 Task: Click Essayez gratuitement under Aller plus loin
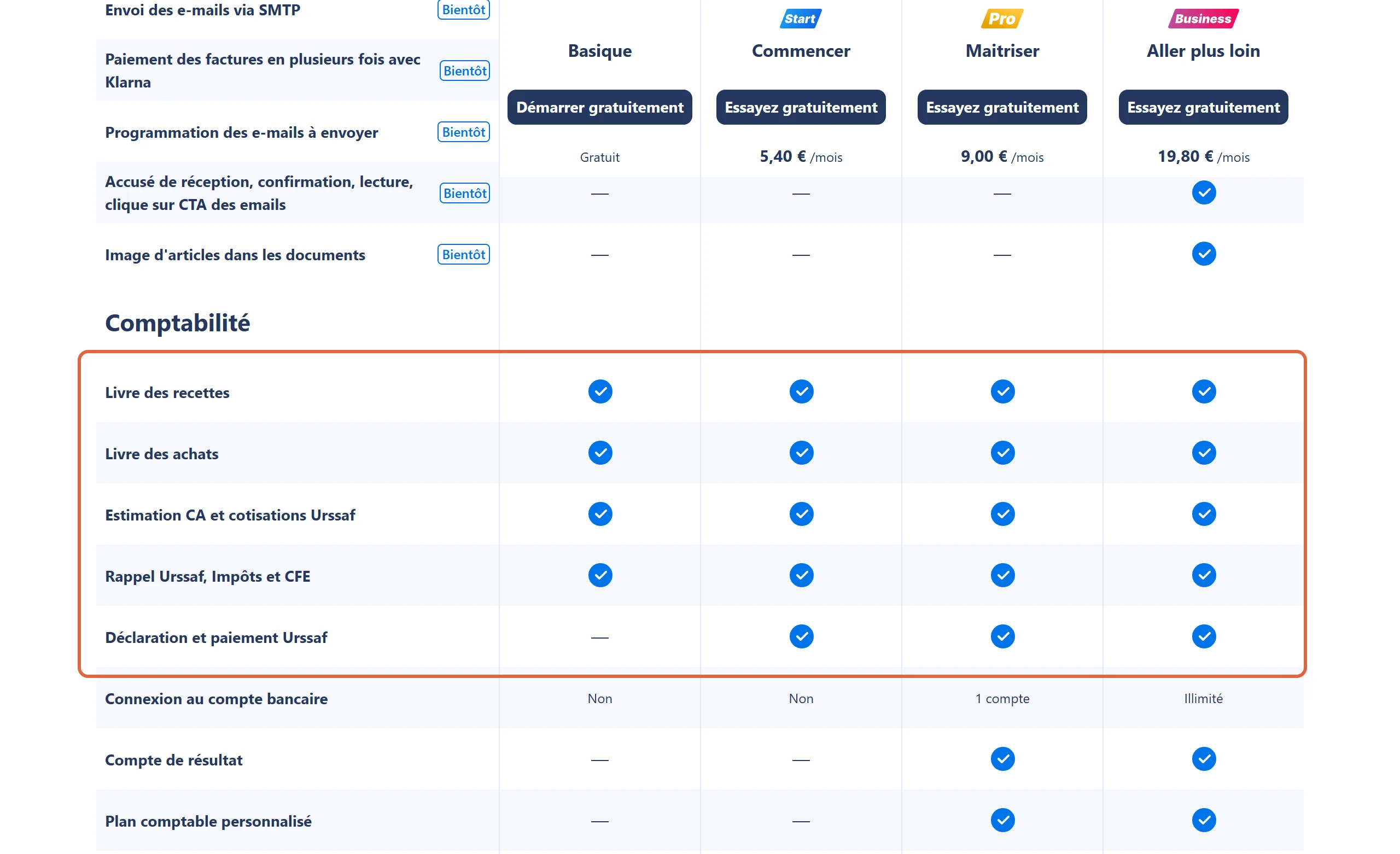coord(1203,107)
